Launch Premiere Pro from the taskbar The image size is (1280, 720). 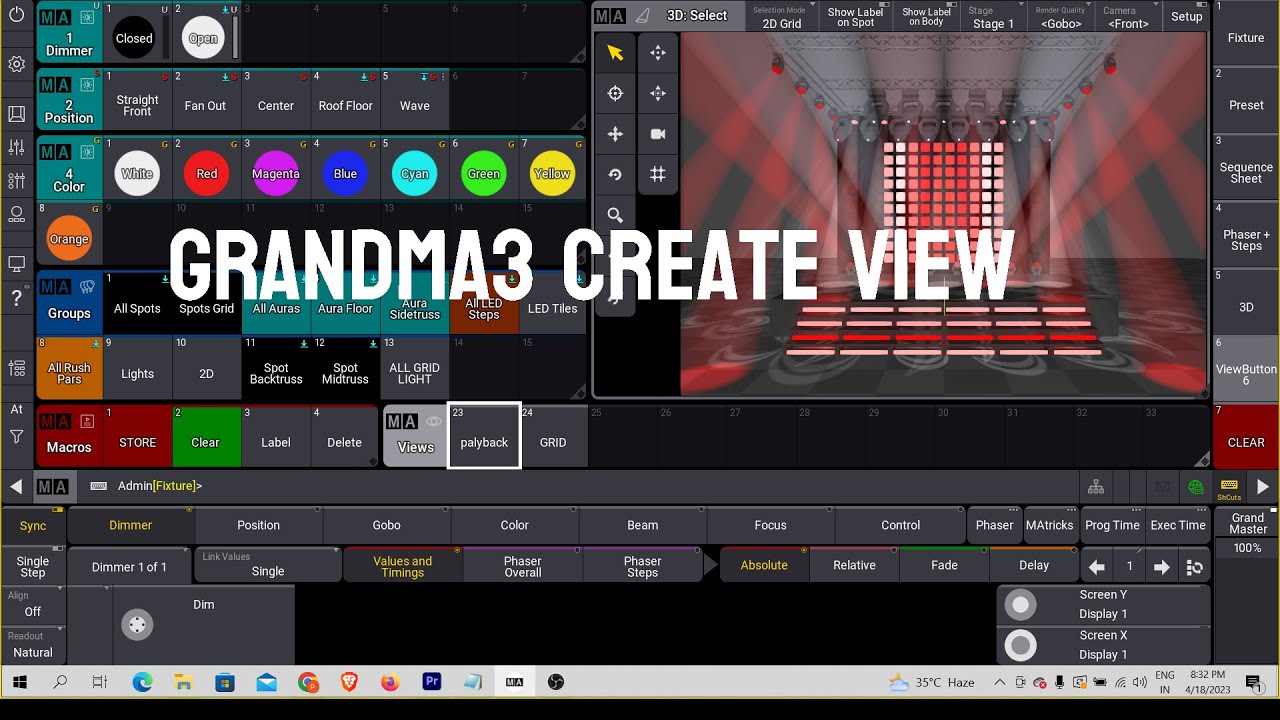click(432, 682)
